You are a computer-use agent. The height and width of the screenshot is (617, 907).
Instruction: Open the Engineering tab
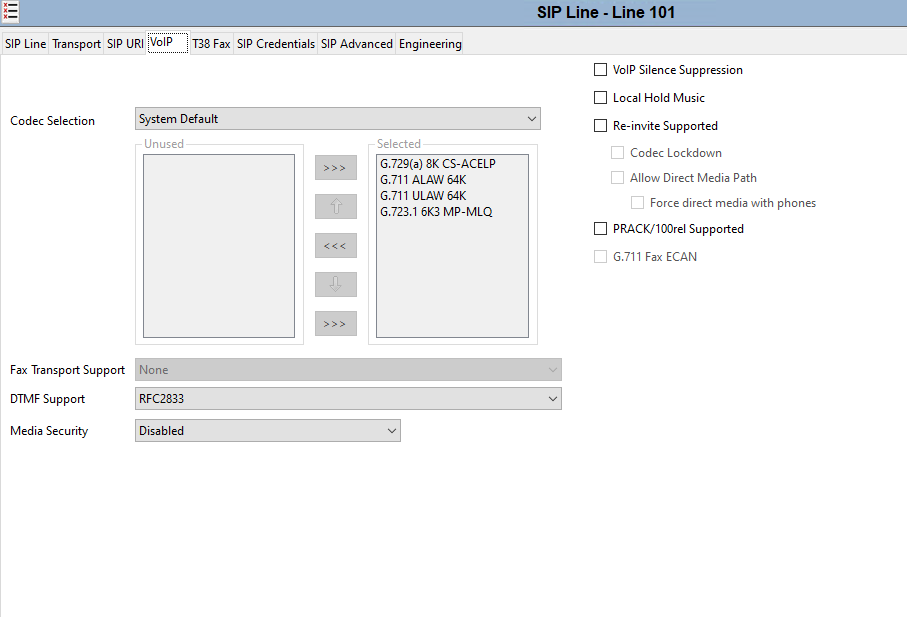pos(430,44)
